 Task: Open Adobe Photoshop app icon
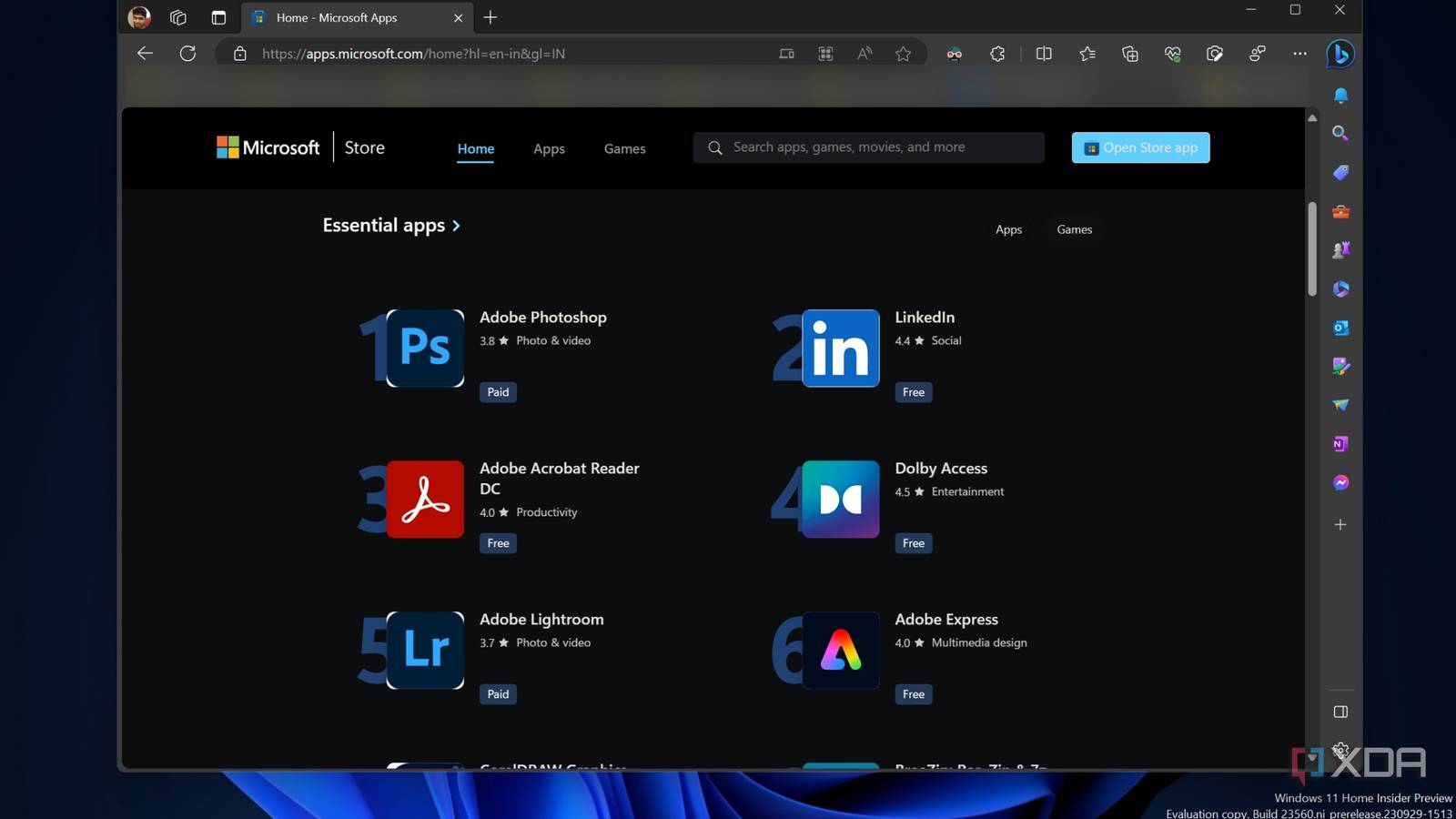(425, 349)
